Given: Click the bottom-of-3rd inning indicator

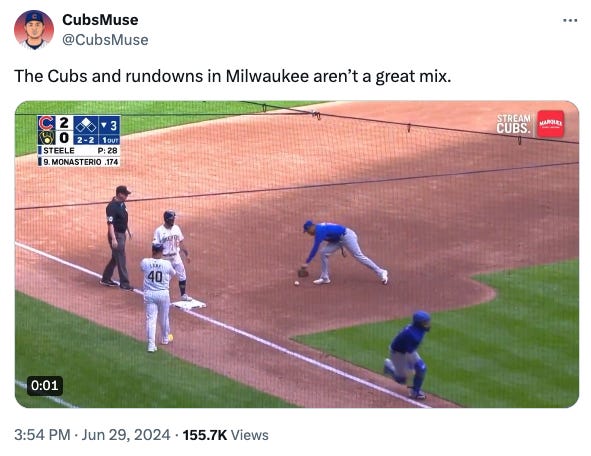Looking at the screenshot, I should point(109,125).
